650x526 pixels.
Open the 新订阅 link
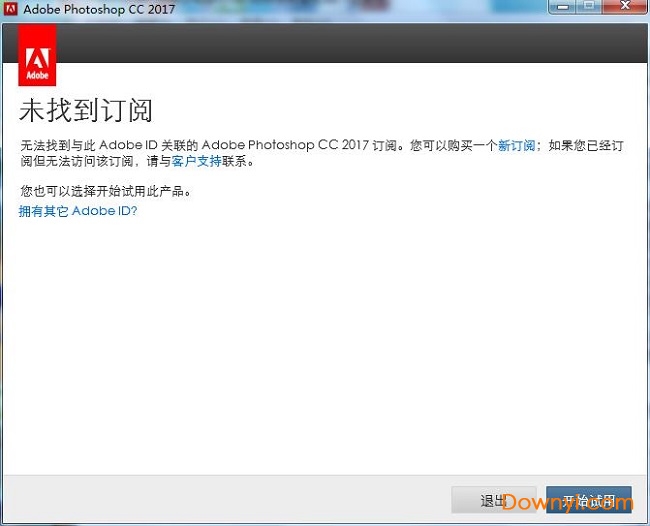point(517,146)
